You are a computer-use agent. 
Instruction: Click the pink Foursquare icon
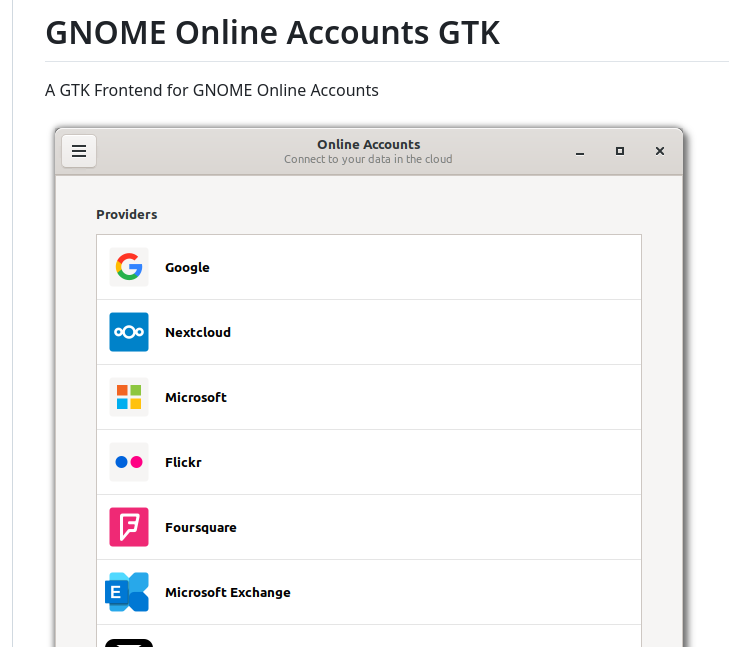(x=129, y=527)
